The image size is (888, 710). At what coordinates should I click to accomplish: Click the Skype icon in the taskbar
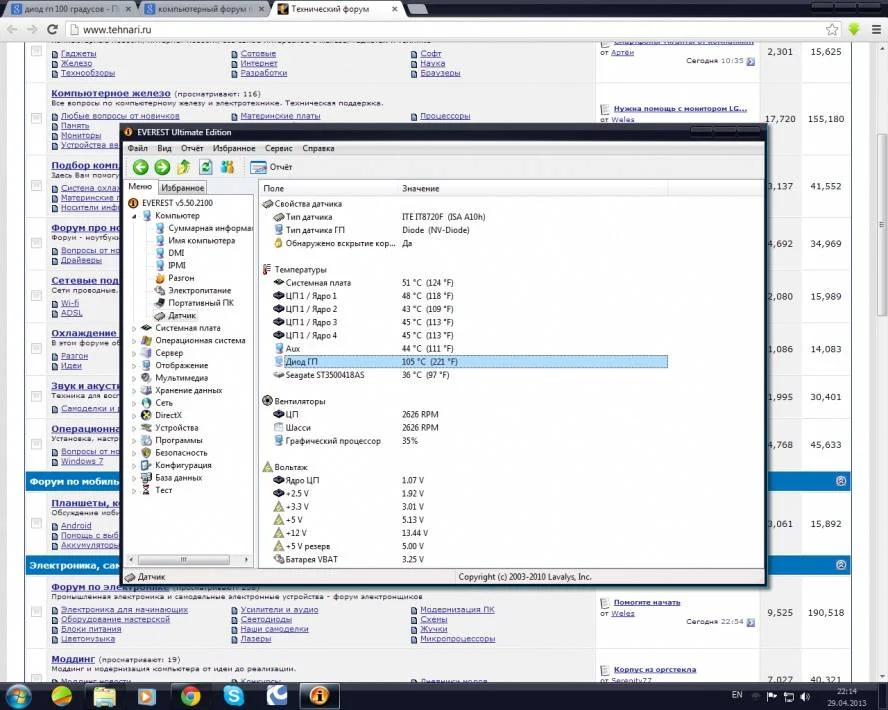[x=234, y=694]
